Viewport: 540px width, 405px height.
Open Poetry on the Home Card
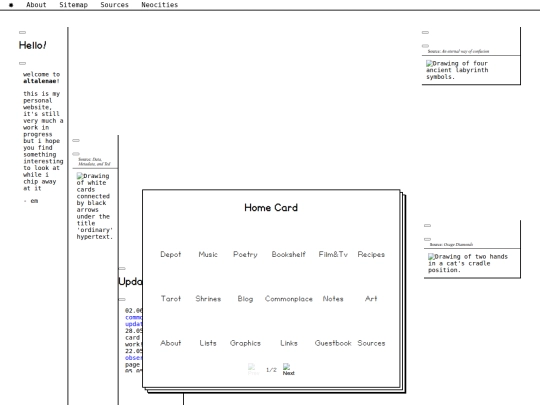245,255
